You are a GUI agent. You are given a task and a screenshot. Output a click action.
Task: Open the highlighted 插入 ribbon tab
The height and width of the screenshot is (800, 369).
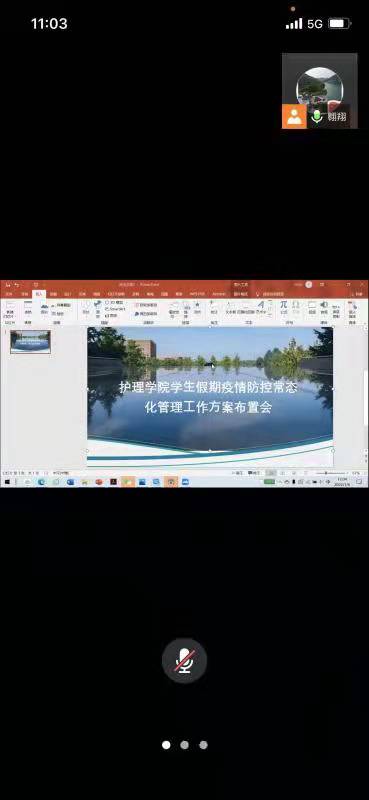[x=39, y=294]
